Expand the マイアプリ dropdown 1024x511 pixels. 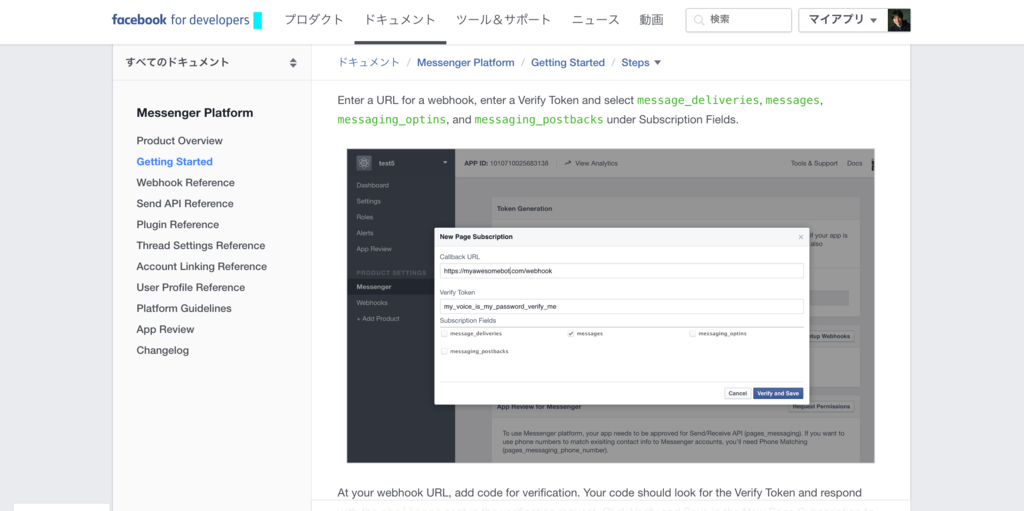point(842,20)
